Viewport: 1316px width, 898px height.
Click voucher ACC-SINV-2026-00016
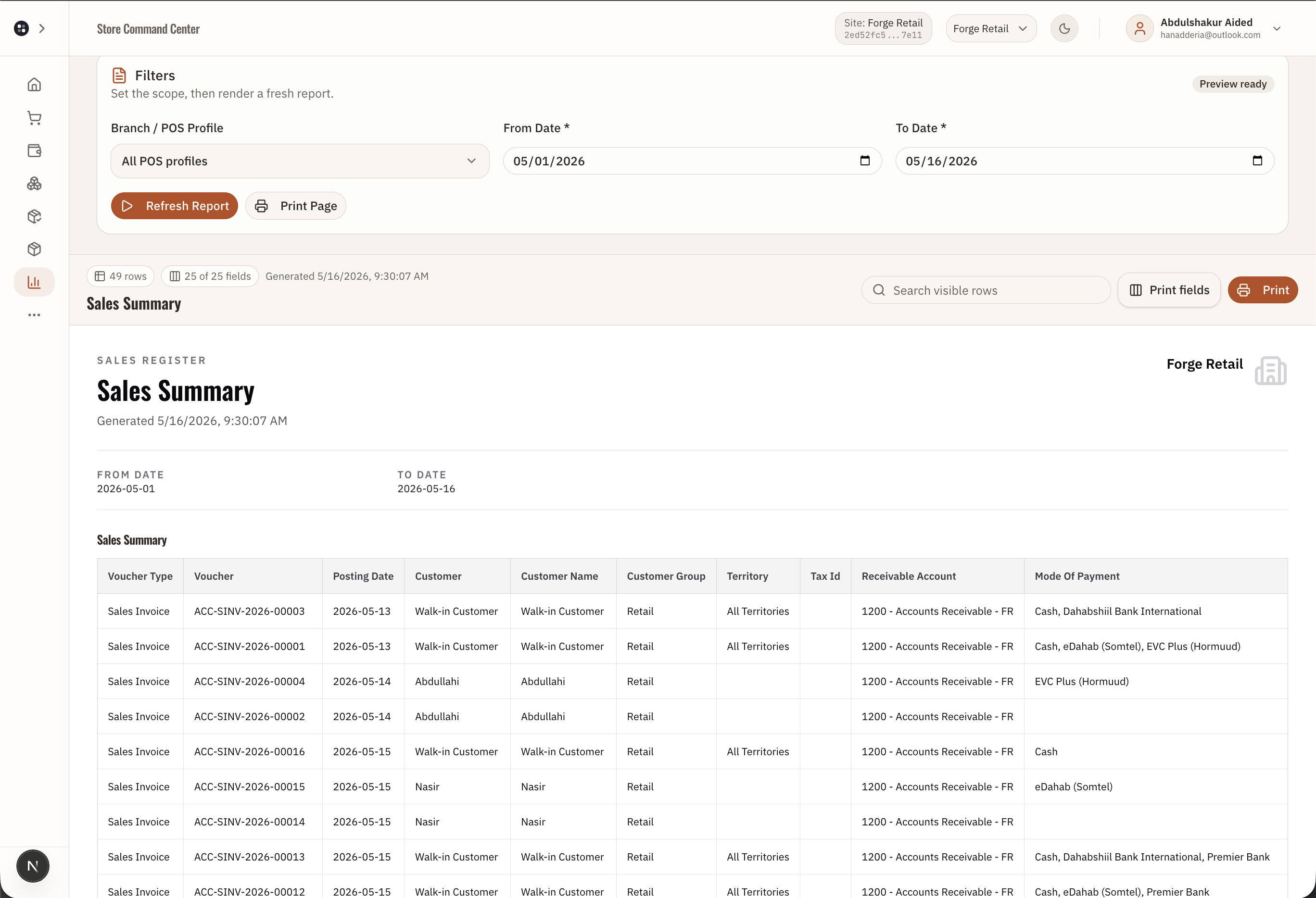(x=249, y=751)
